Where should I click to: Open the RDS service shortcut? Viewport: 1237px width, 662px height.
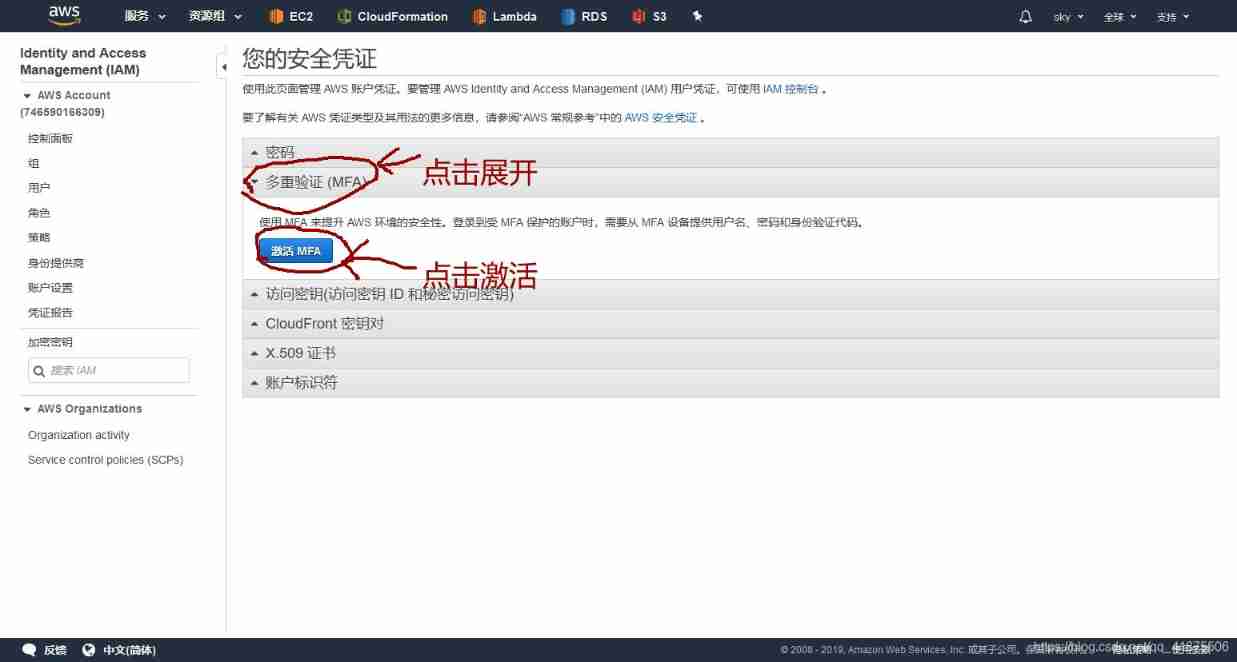pos(584,17)
